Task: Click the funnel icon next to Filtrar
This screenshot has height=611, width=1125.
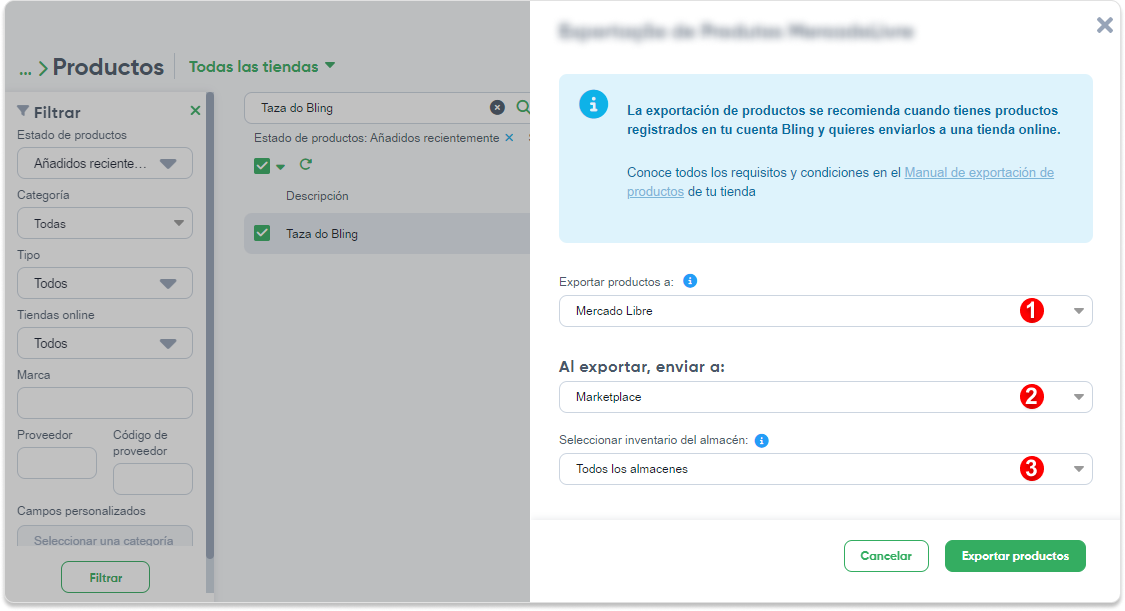Action: tap(23, 111)
